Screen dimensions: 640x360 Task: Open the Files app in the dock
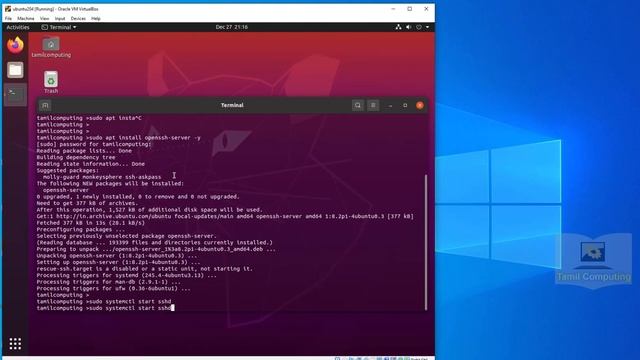click(x=15, y=70)
